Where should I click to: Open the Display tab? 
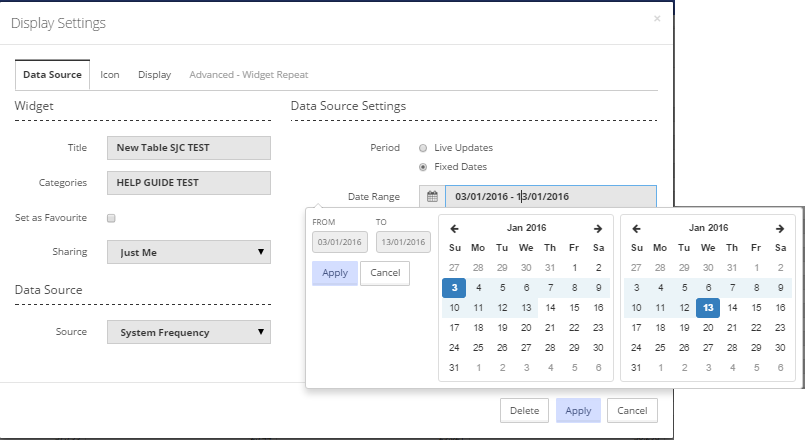(x=154, y=75)
